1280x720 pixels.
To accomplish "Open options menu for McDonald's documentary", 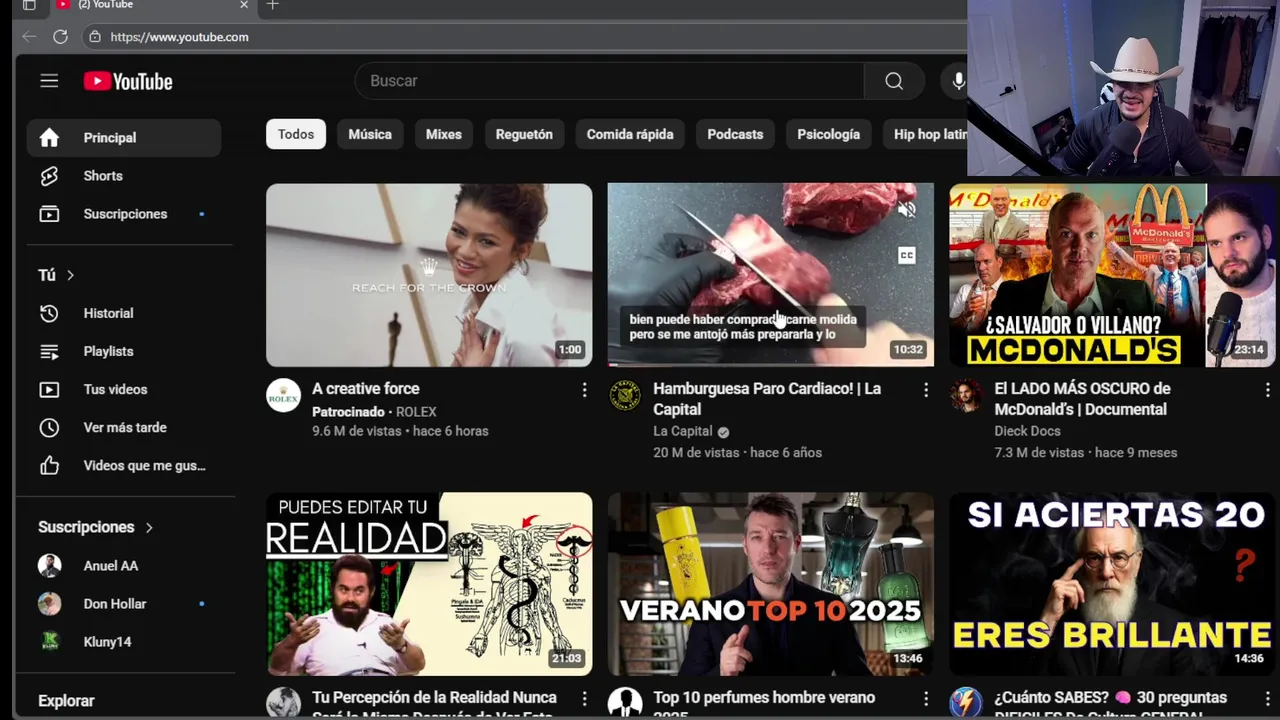I will pyautogui.click(x=1267, y=390).
